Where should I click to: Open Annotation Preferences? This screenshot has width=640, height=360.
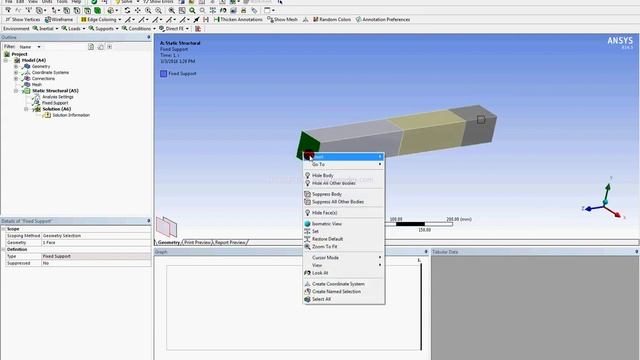click(x=383, y=20)
